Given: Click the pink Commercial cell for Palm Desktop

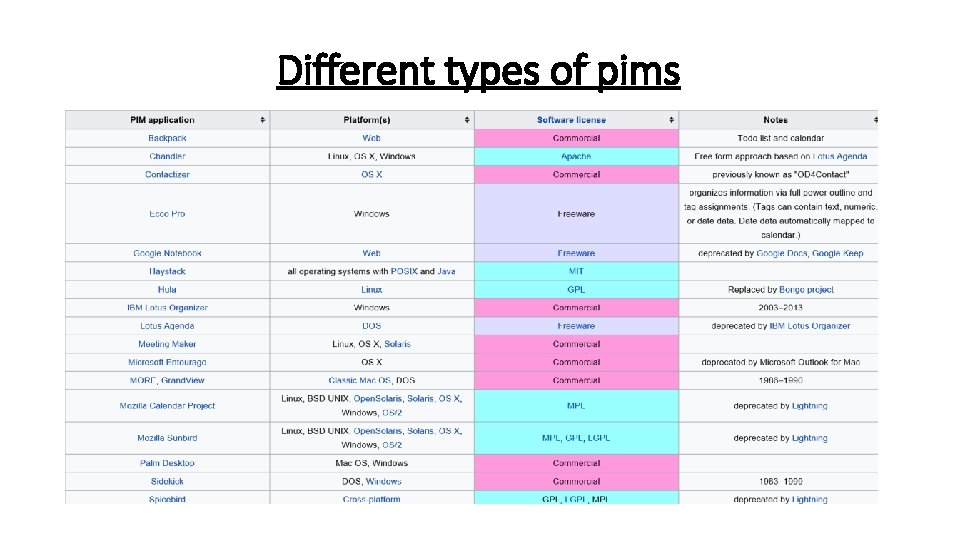Looking at the screenshot, I should coord(576,463).
